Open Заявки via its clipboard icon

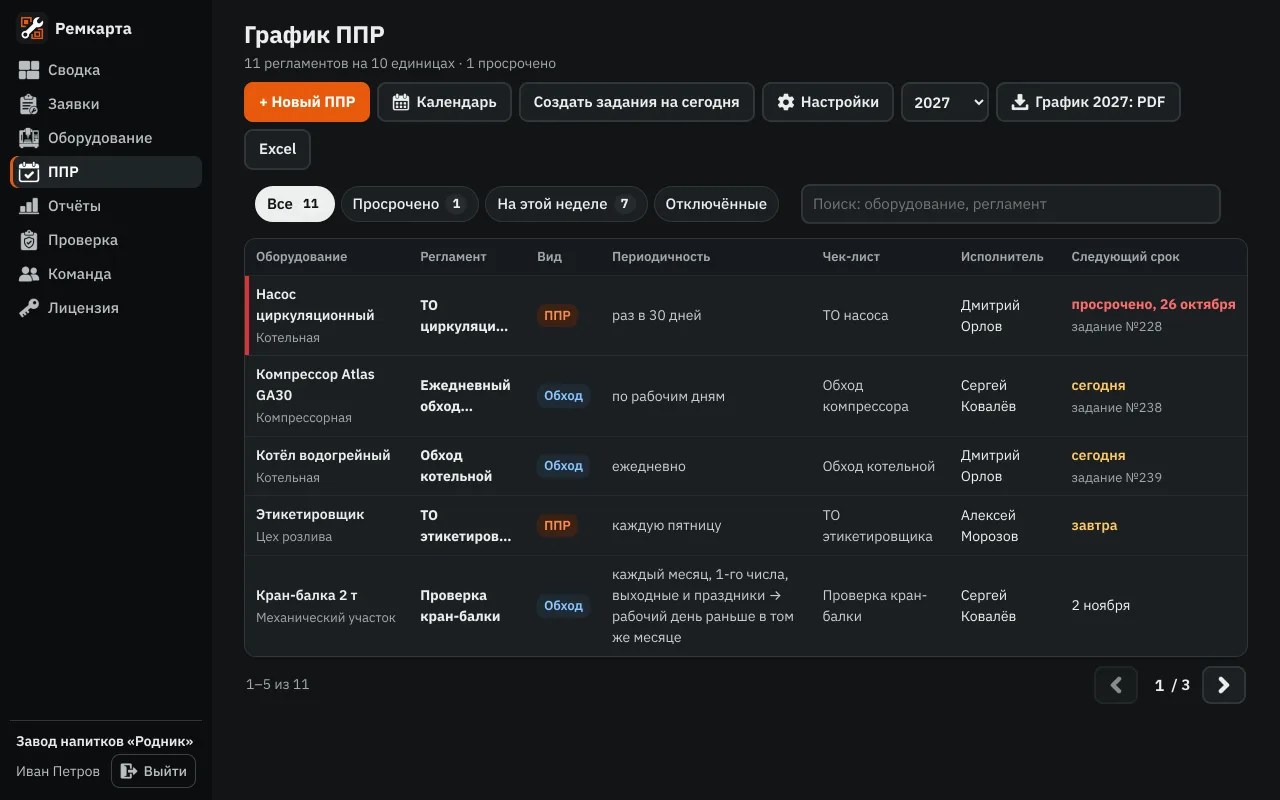point(29,104)
